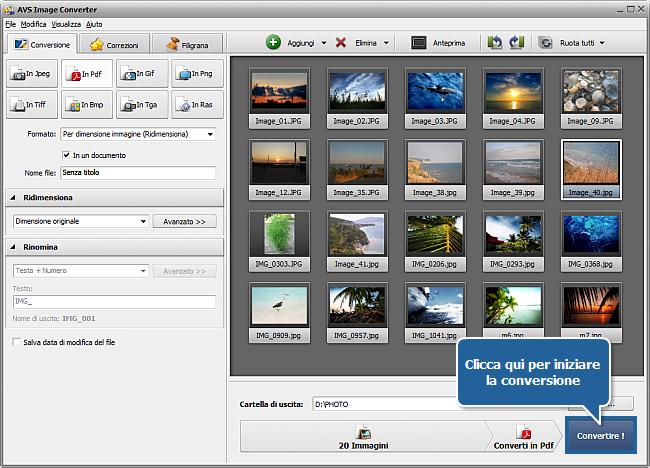The height and width of the screenshot is (468, 650).
Task: Click the rotate left icon in toolbar
Action: (x=495, y=43)
